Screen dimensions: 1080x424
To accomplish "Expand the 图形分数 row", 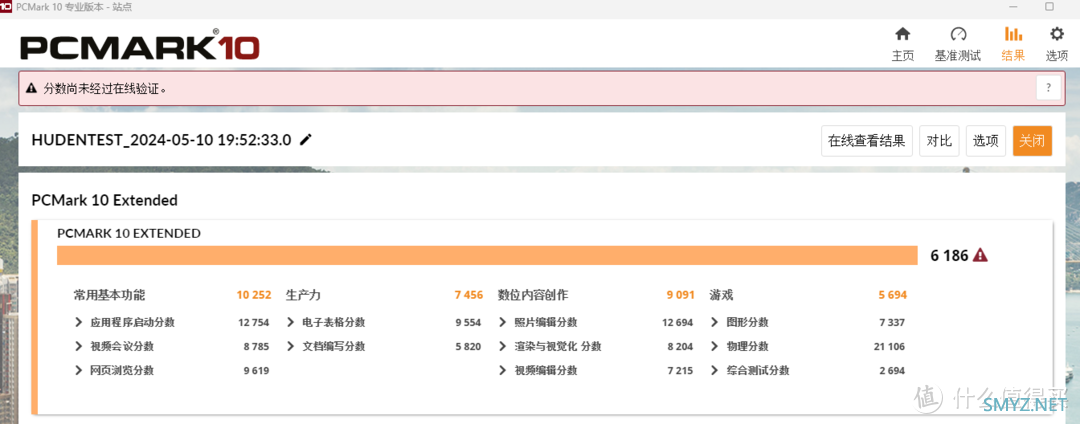I will [715, 322].
